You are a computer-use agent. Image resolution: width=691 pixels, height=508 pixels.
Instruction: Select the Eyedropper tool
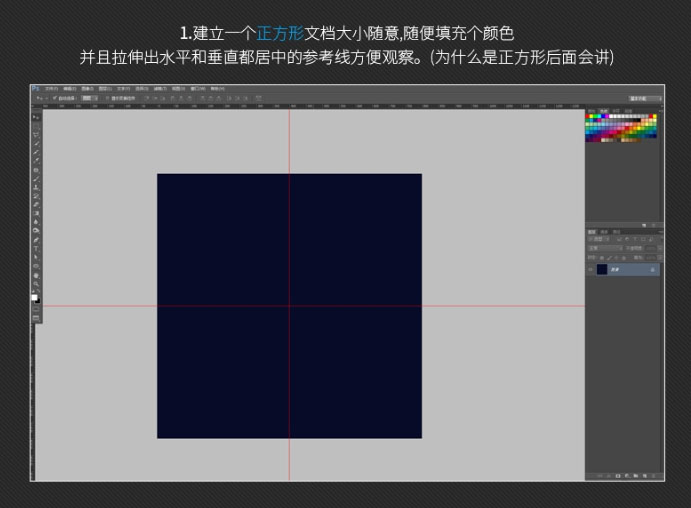(36, 160)
